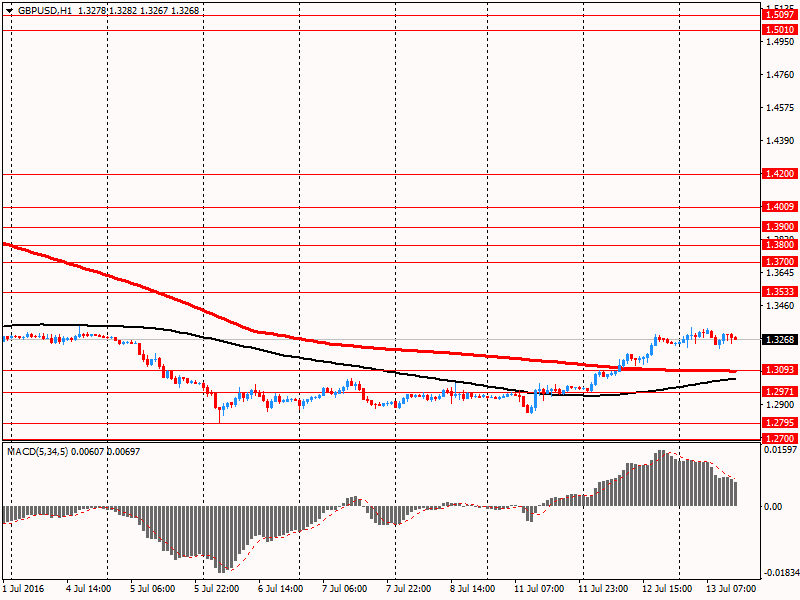This screenshot has height=600, width=800.
Task: Click the 1.3900 level label
Action: [780, 227]
